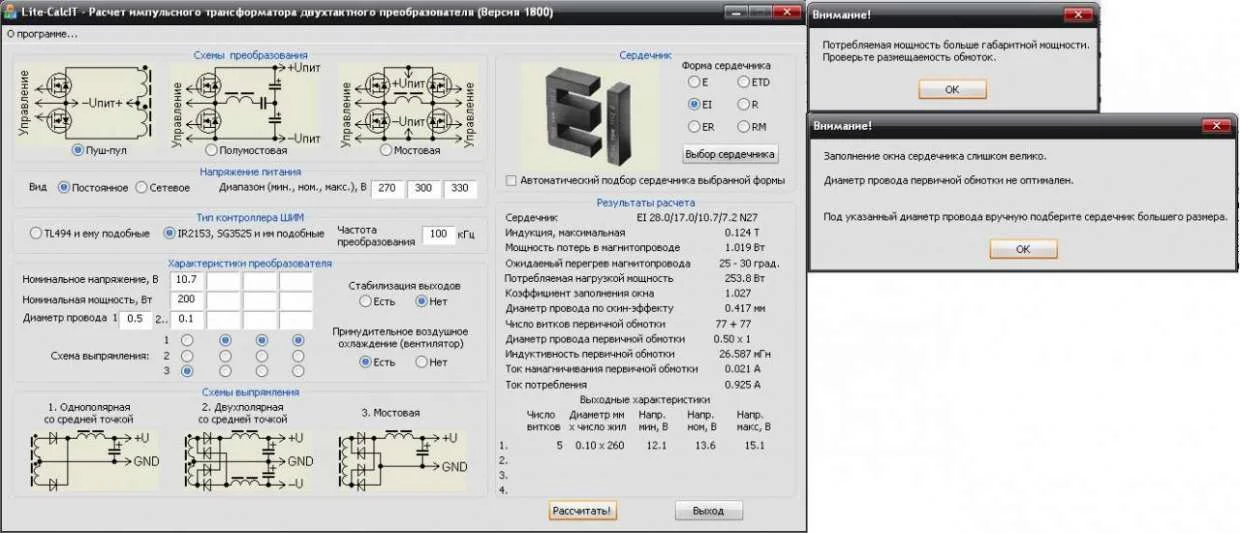
Task: Close the Lite-CalcIT main window
Action: click(786, 13)
